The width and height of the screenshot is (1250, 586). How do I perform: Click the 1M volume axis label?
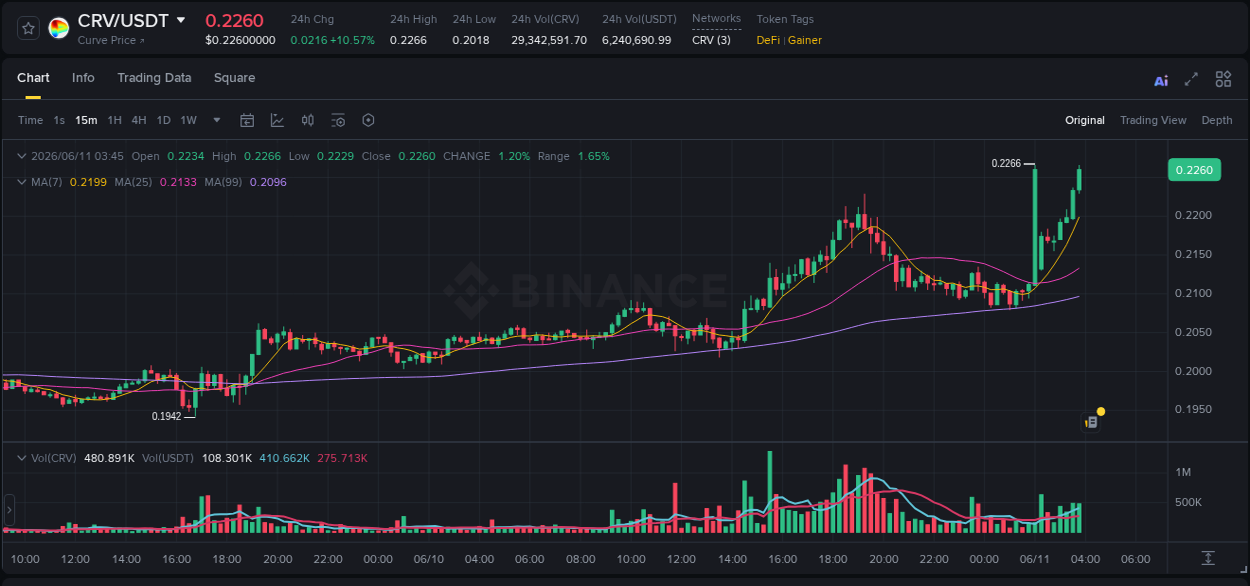coord(1183,472)
